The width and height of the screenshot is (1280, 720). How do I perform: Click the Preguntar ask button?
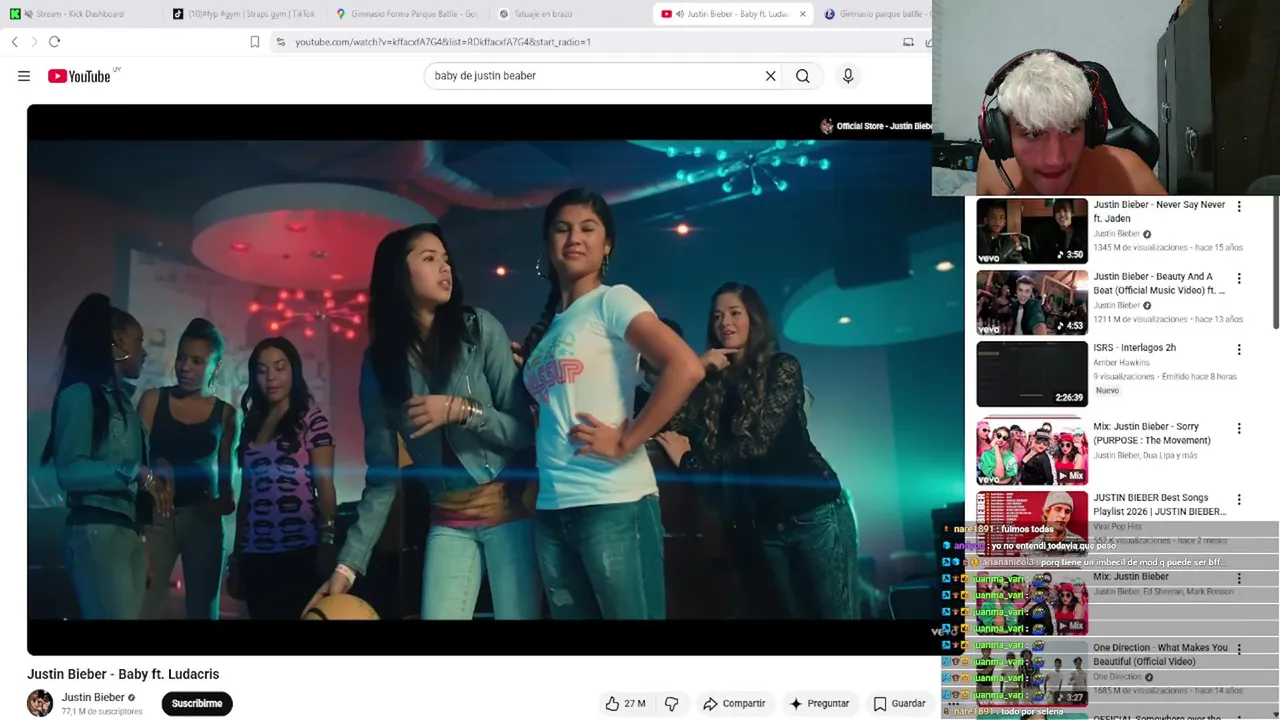(x=819, y=703)
